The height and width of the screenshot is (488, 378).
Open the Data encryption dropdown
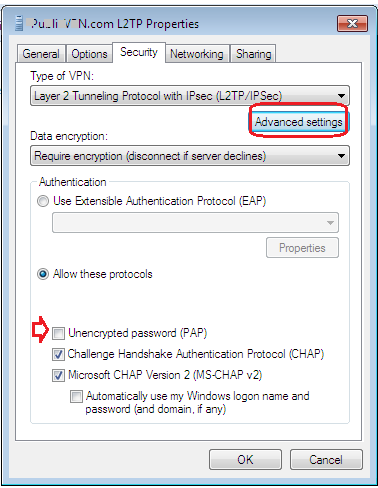click(190, 156)
